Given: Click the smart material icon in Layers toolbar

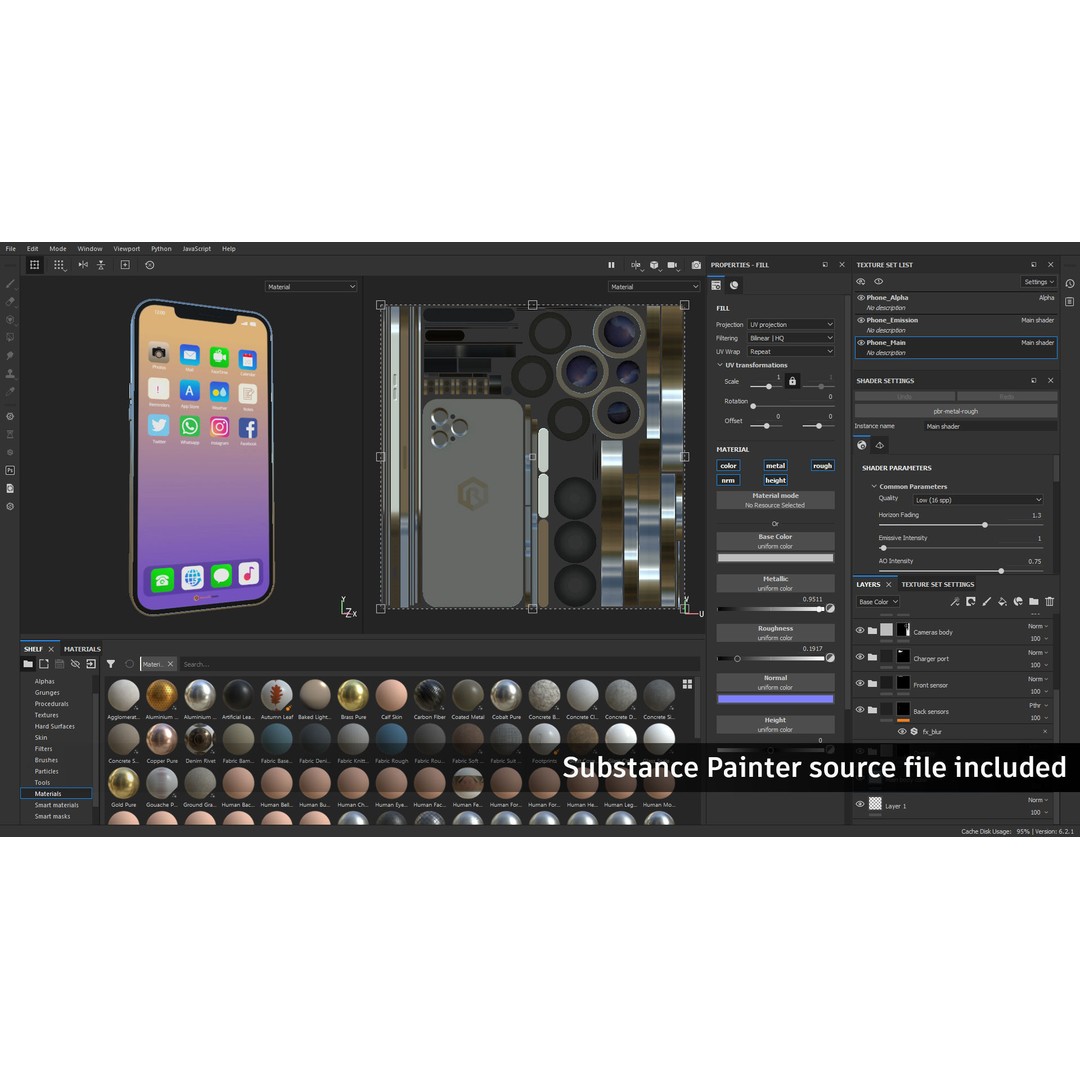Looking at the screenshot, I should [1018, 602].
